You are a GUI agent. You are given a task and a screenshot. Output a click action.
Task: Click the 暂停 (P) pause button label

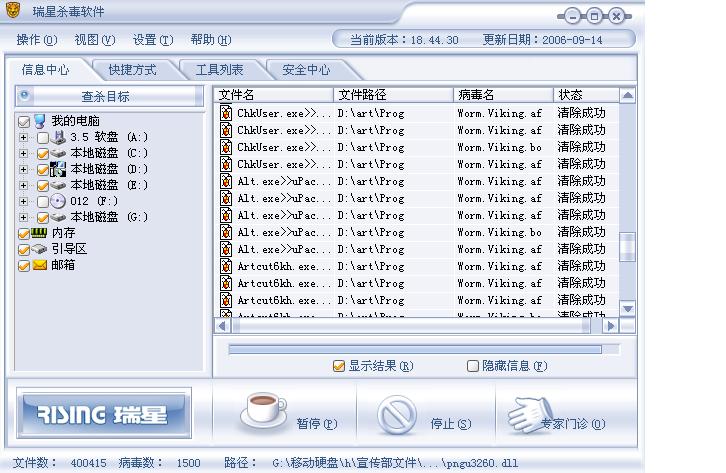click(x=317, y=423)
